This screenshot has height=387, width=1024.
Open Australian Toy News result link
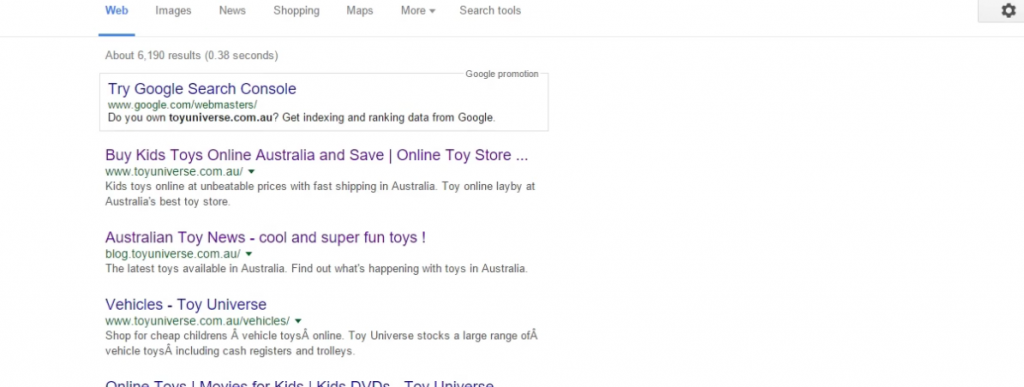pos(265,238)
